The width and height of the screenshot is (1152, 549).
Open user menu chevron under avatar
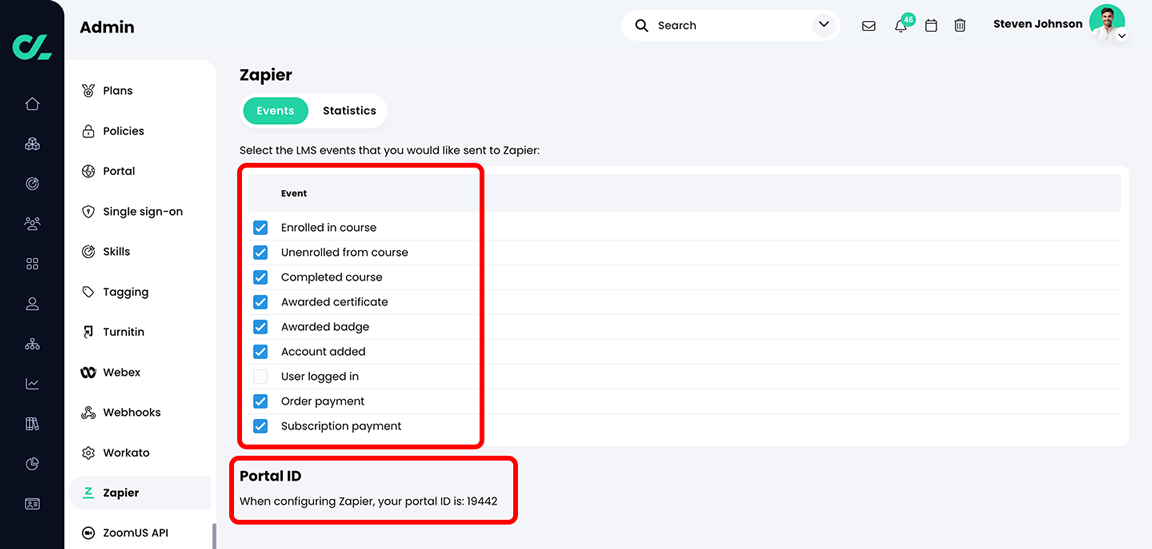[1121, 35]
